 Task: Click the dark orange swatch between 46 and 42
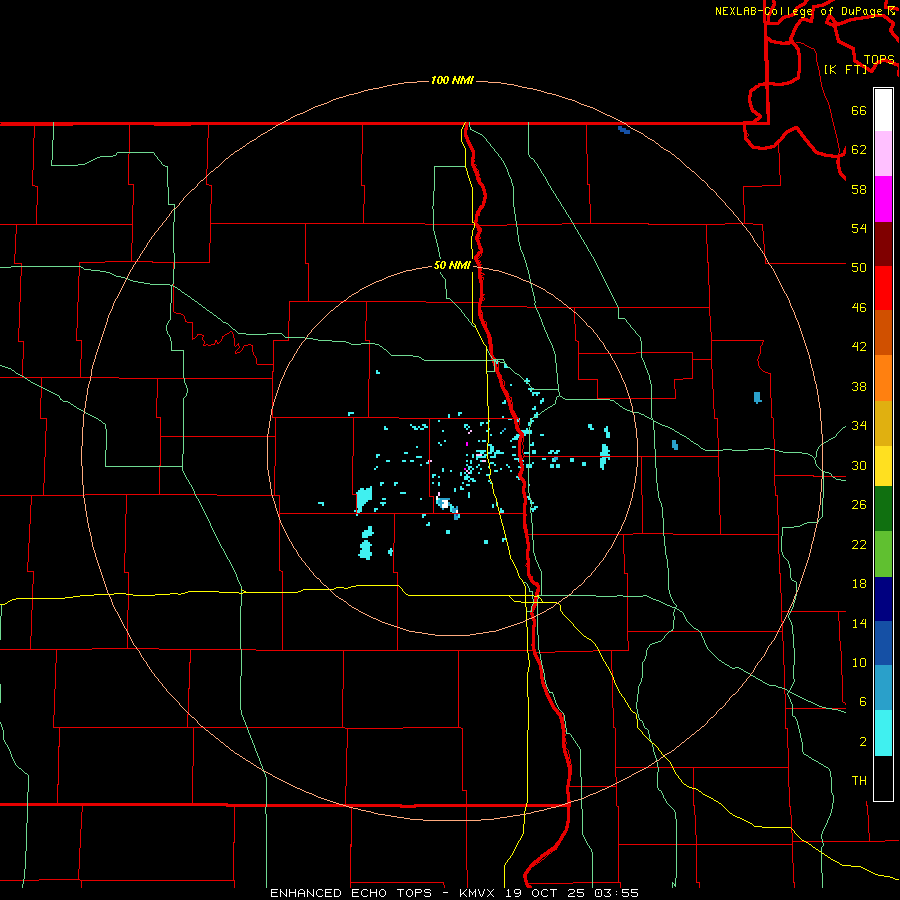coord(883,333)
